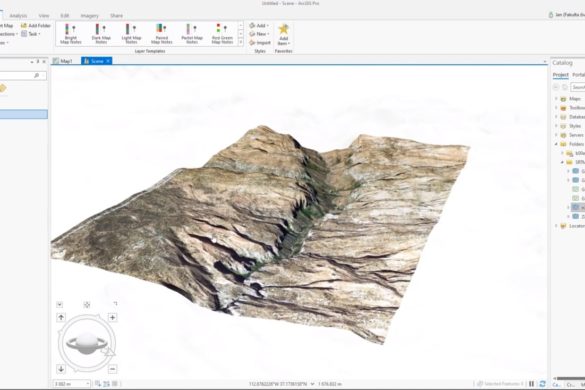Collapse the Folders node in Catalog
The image size is (585, 390).
556,144
